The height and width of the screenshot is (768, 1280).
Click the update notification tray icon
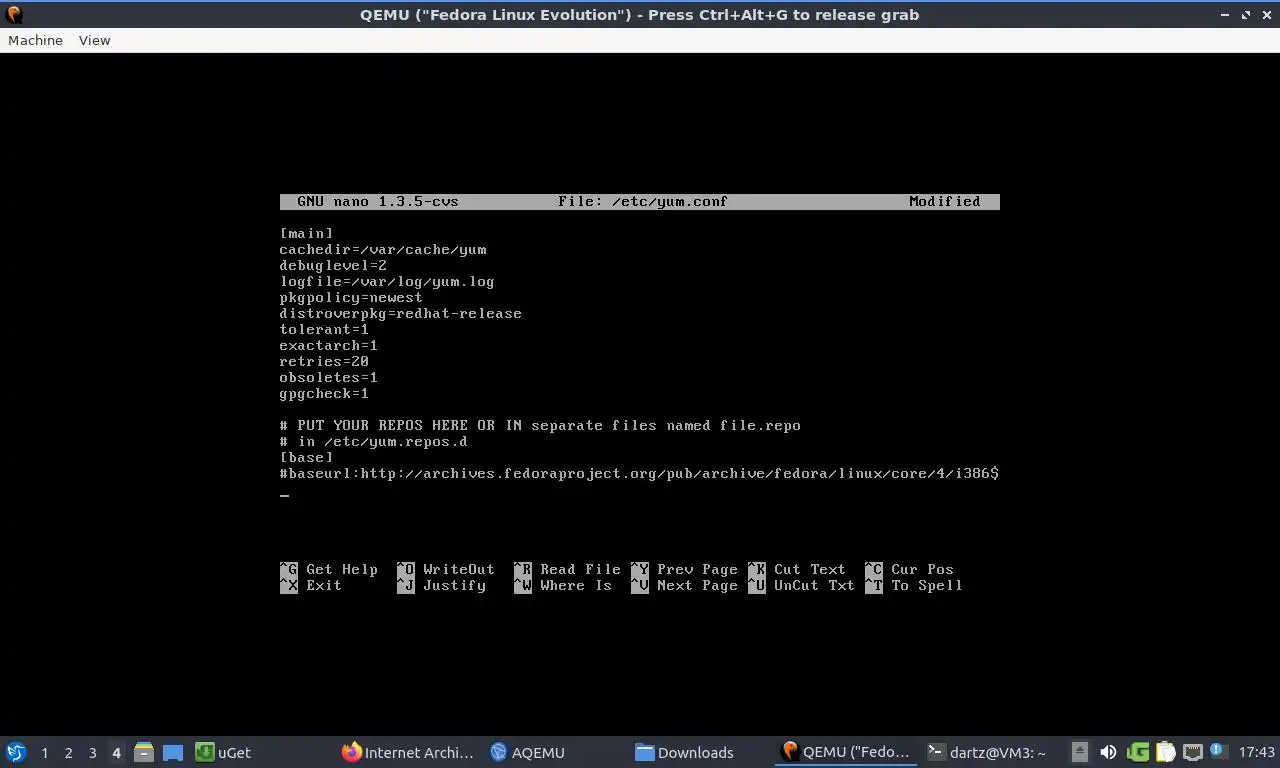1217,751
